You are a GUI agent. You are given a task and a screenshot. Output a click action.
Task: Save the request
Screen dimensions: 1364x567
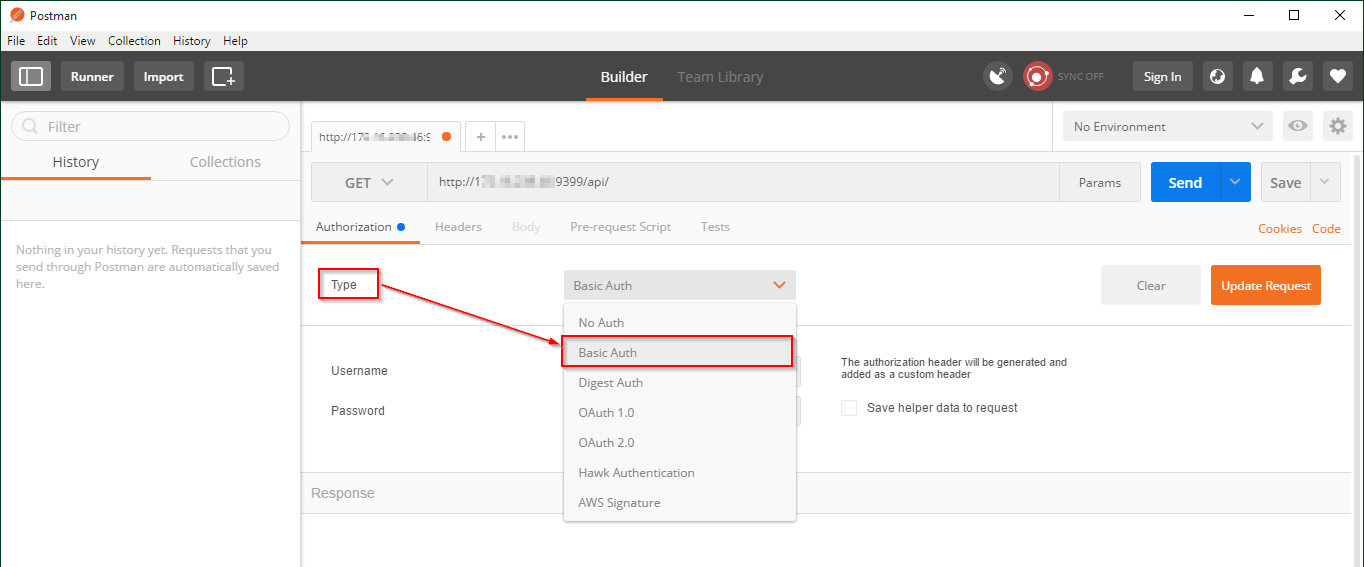(1285, 182)
